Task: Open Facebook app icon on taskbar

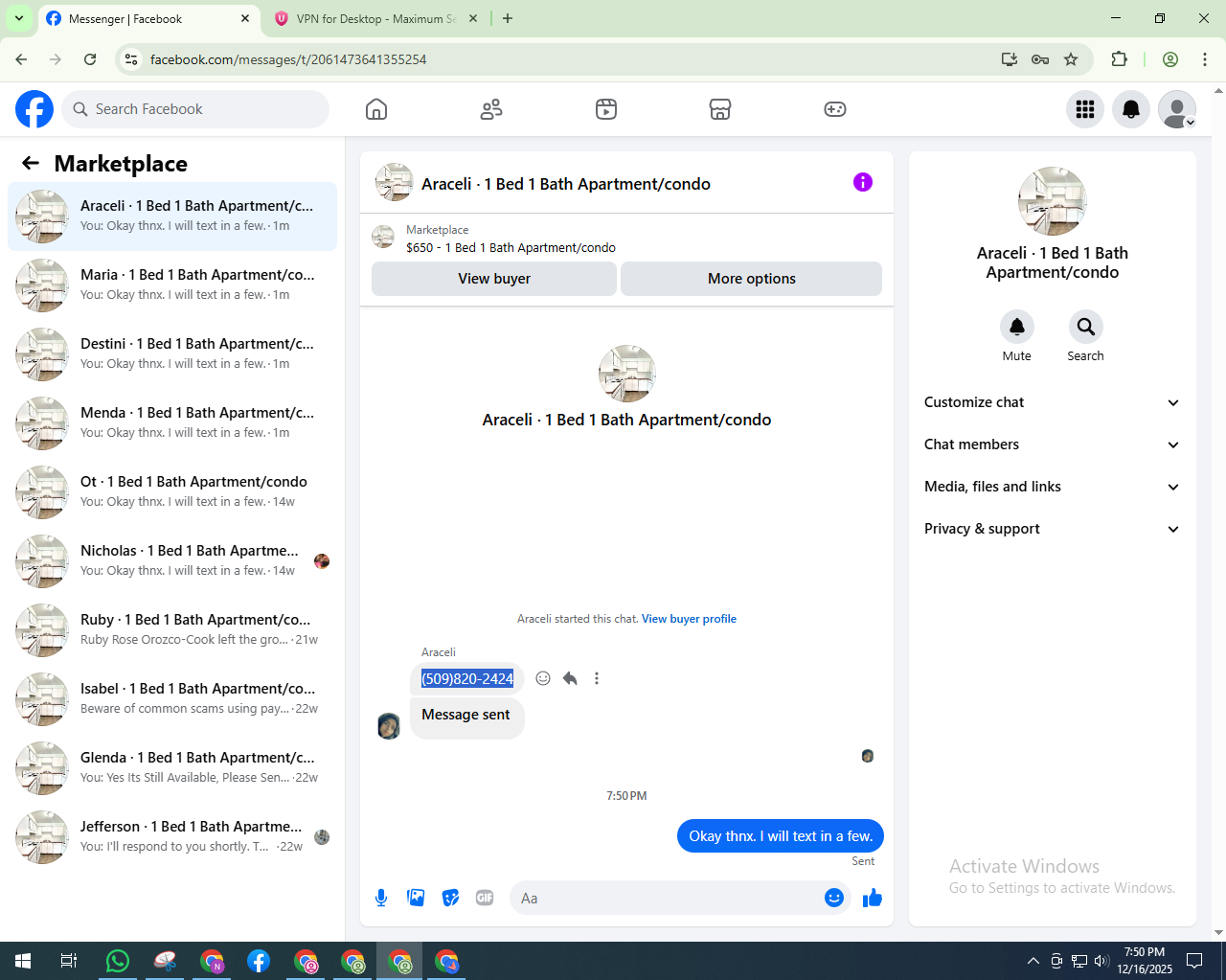Action: 259,961
